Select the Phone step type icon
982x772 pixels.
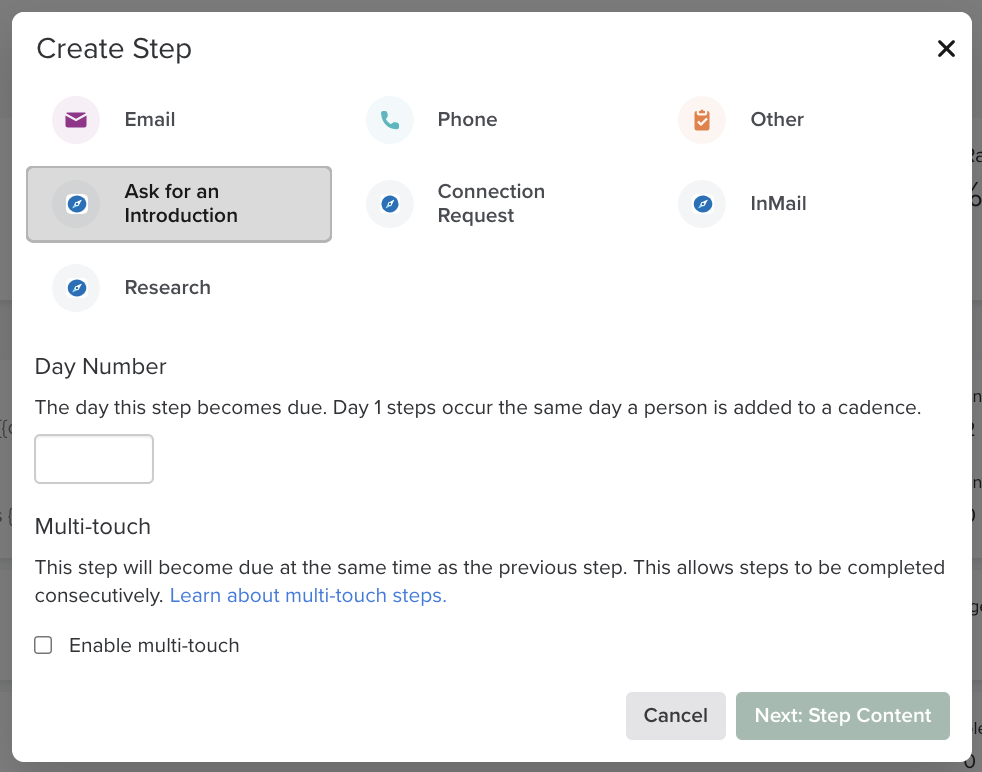(390, 119)
